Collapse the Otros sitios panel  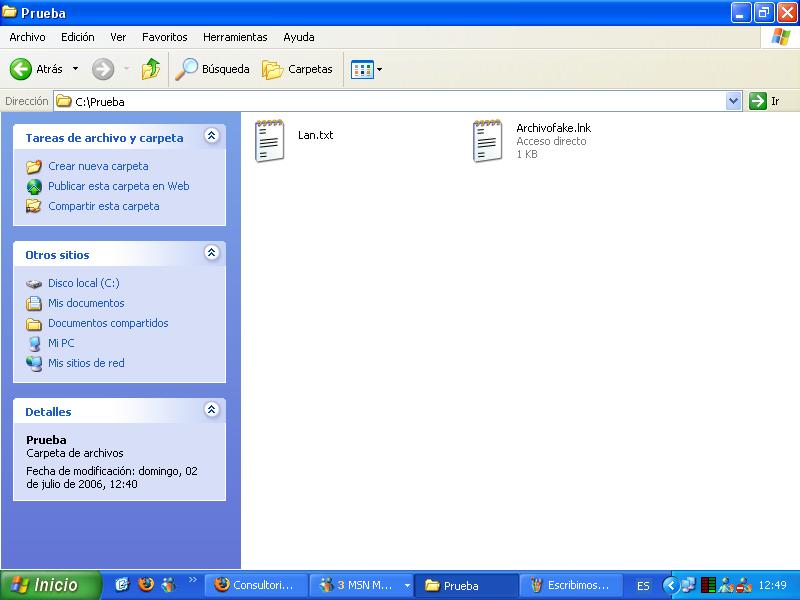tap(211, 253)
